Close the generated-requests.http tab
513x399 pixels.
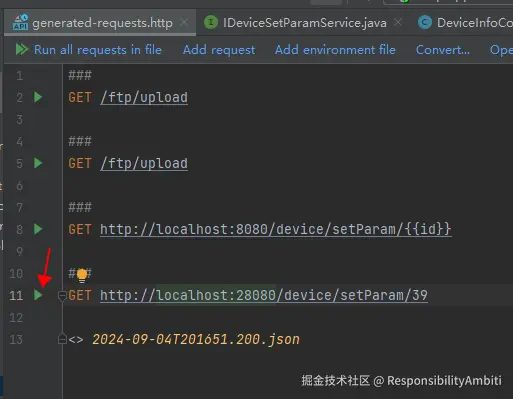tap(184, 22)
